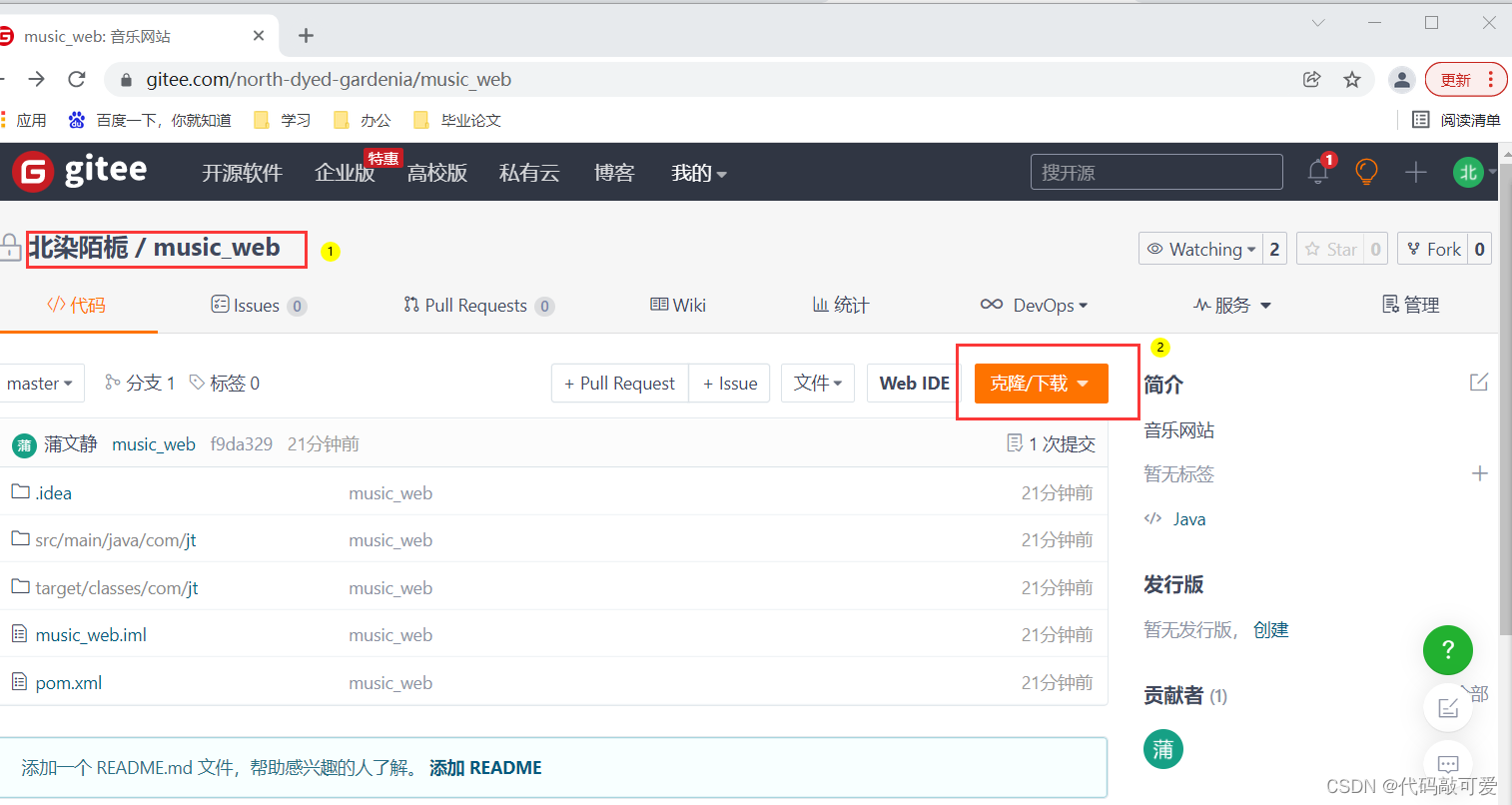Image resolution: width=1512 pixels, height=805 pixels.
Task: Switch to the 统计 tab
Action: click(x=841, y=306)
